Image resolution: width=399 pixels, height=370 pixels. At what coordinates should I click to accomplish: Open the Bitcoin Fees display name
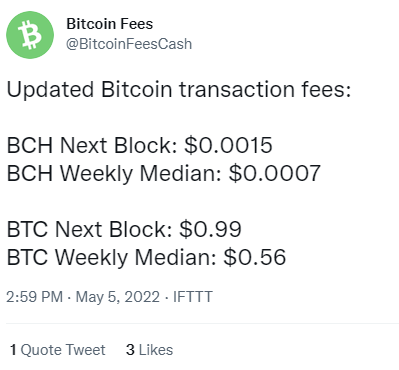tap(109, 24)
